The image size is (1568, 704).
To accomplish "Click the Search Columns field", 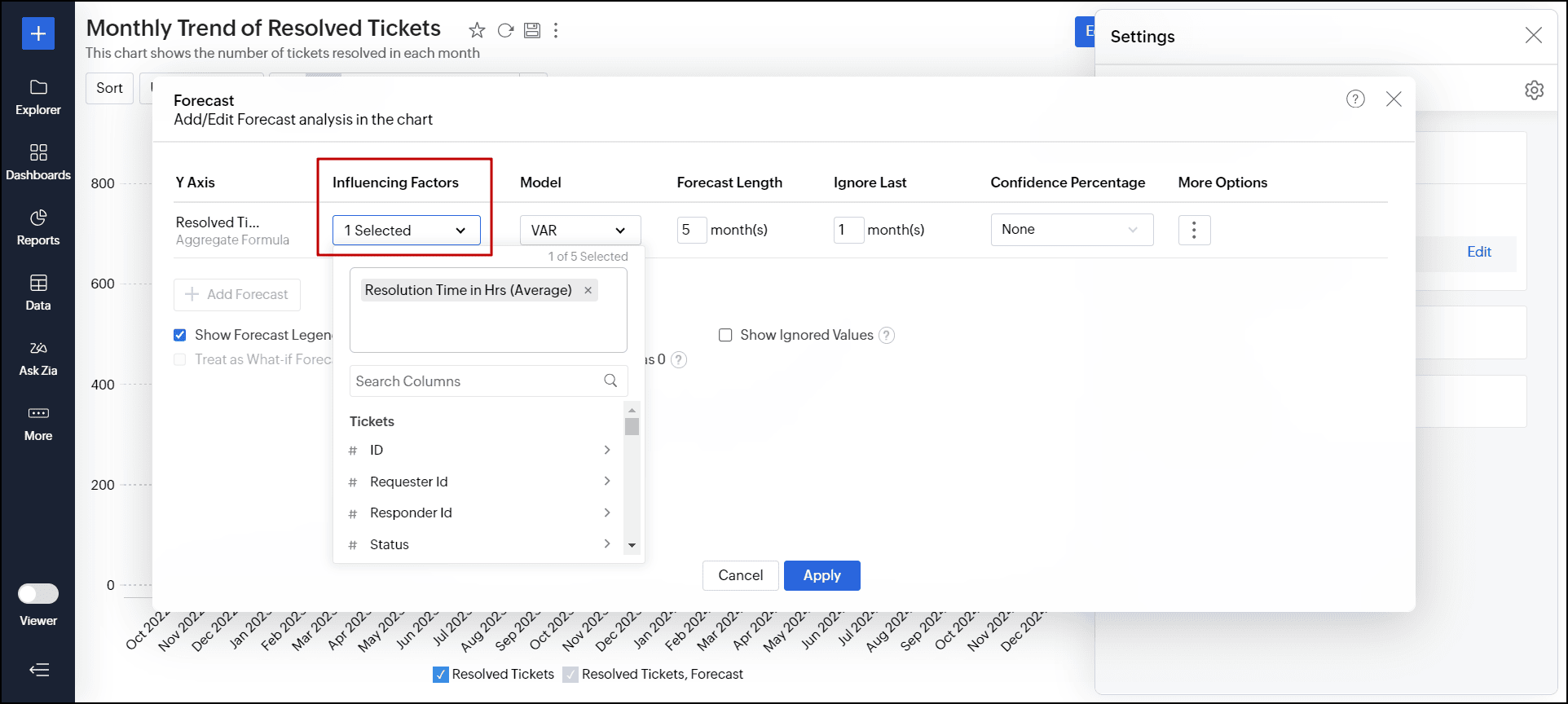I will coord(488,381).
